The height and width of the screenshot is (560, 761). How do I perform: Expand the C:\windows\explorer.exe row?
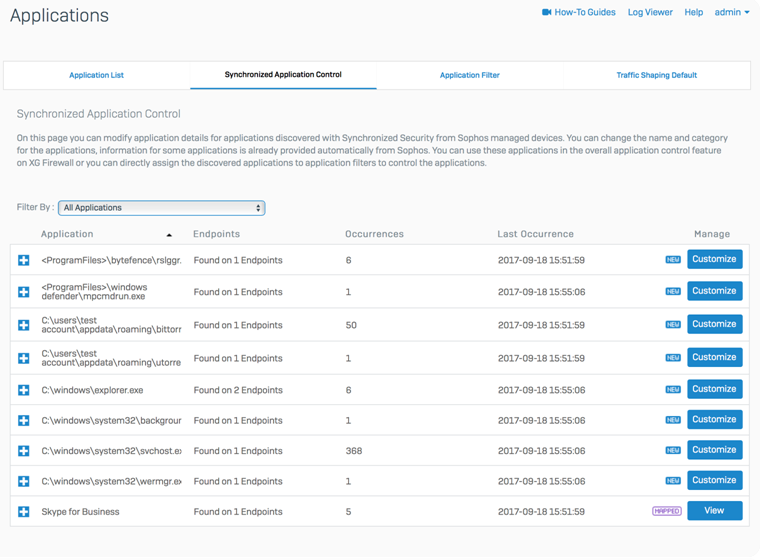23,390
